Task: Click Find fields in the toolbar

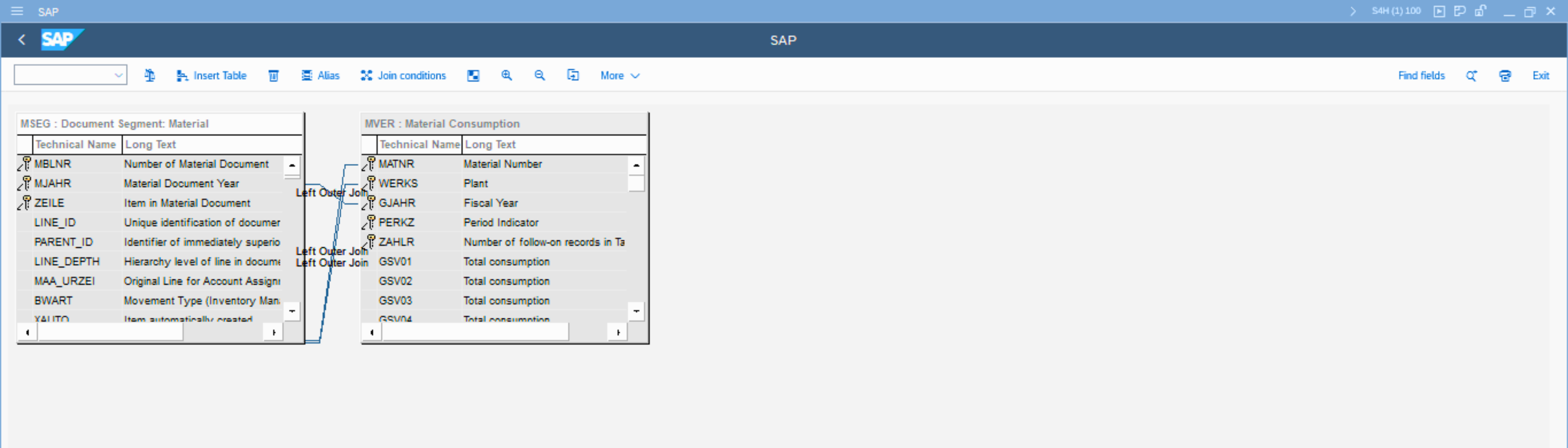Action: (1421, 75)
